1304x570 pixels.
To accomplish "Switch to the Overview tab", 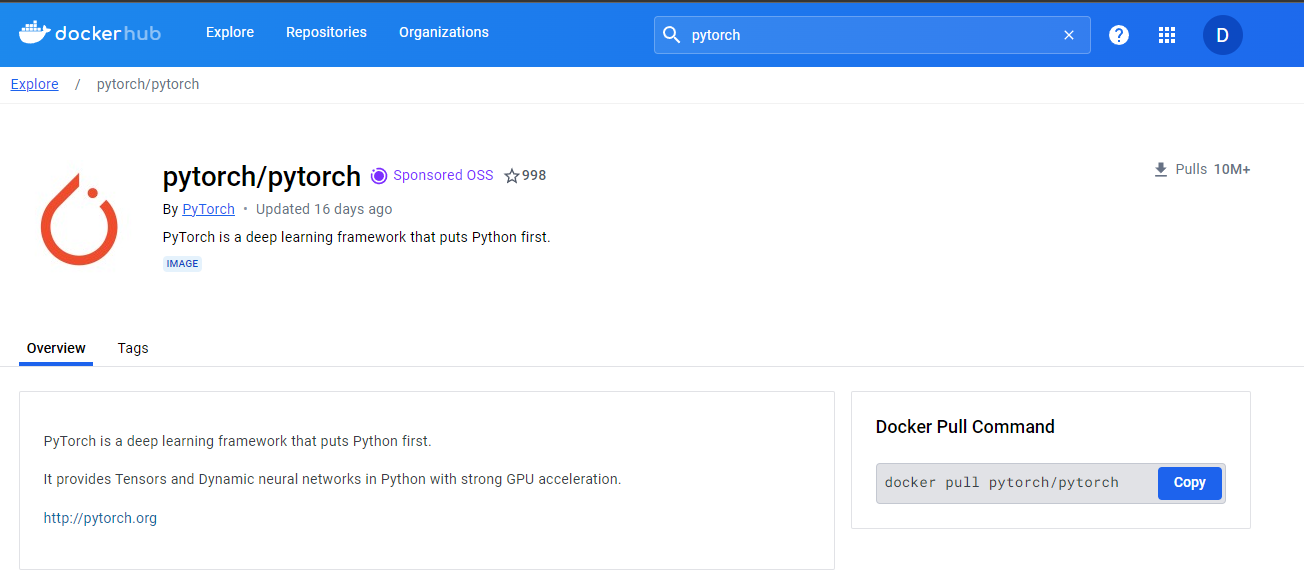I will pyautogui.click(x=56, y=348).
